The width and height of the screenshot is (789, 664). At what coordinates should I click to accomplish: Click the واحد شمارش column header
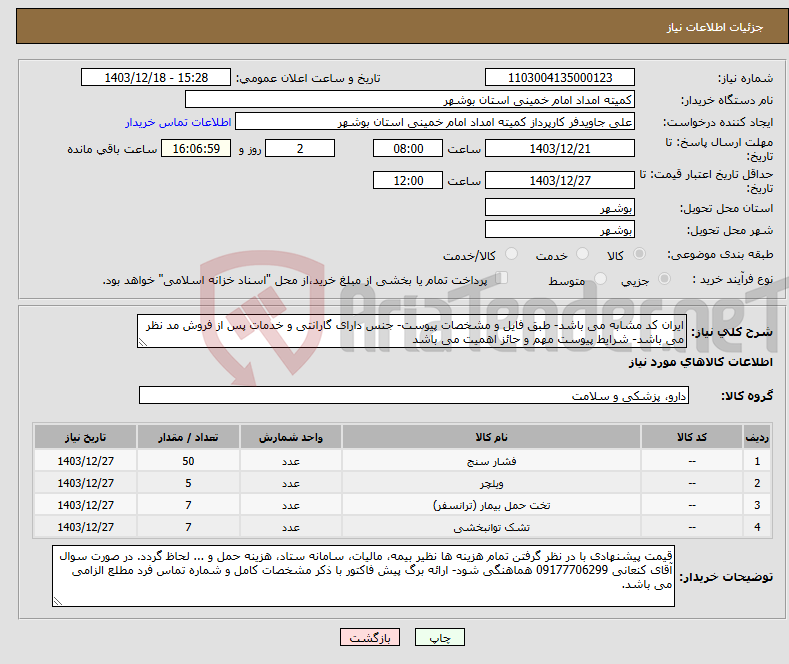tap(291, 437)
